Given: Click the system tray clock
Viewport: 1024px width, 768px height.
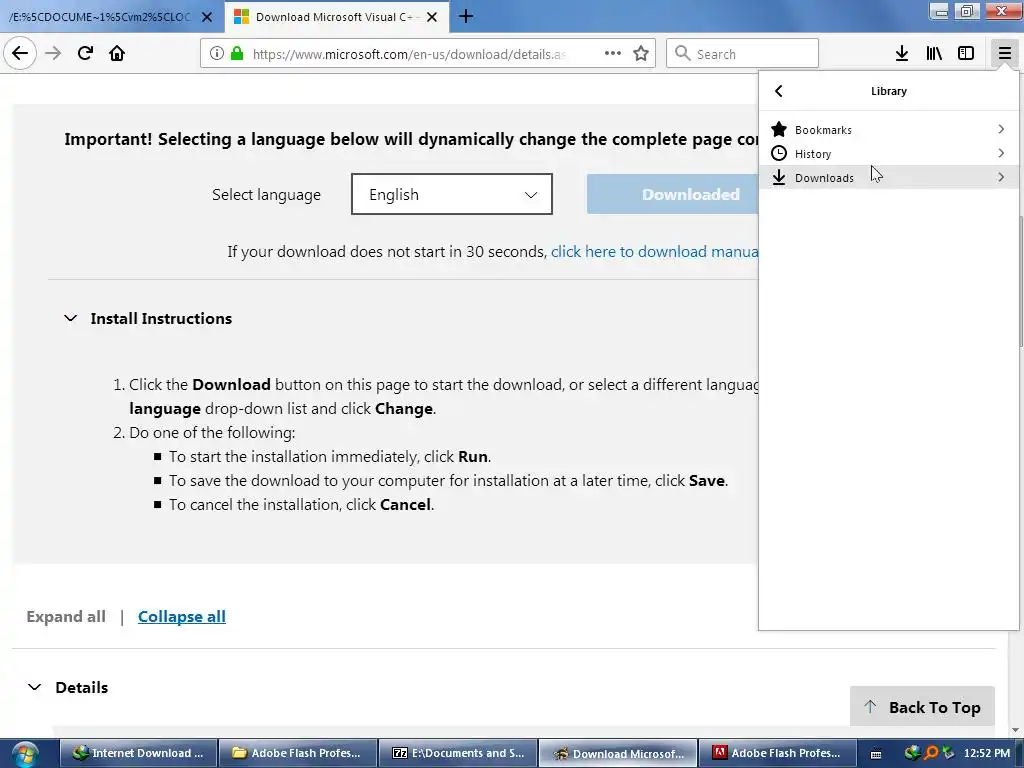Looking at the screenshot, I should point(987,753).
